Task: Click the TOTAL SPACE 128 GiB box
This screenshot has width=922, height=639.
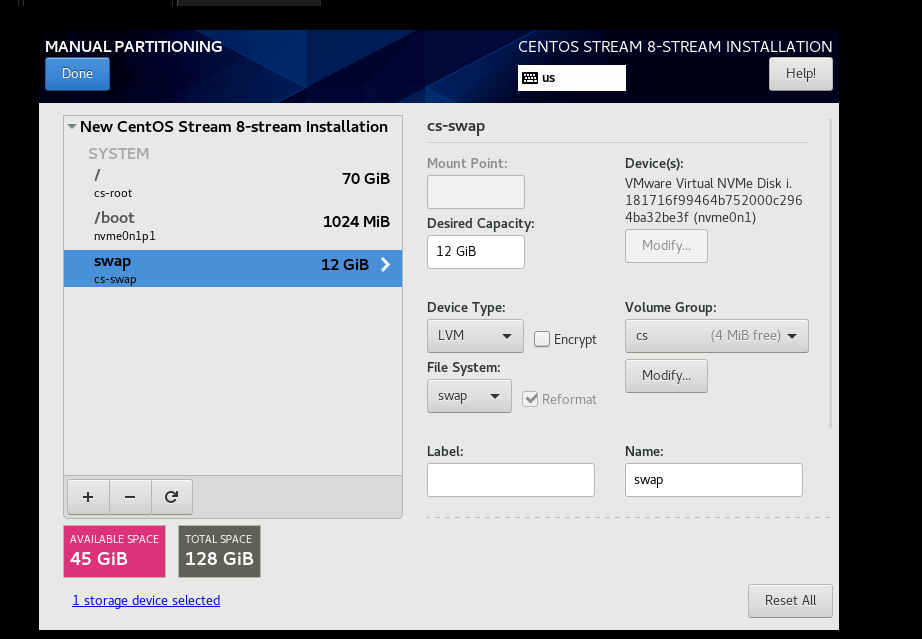Action: (219, 551)
